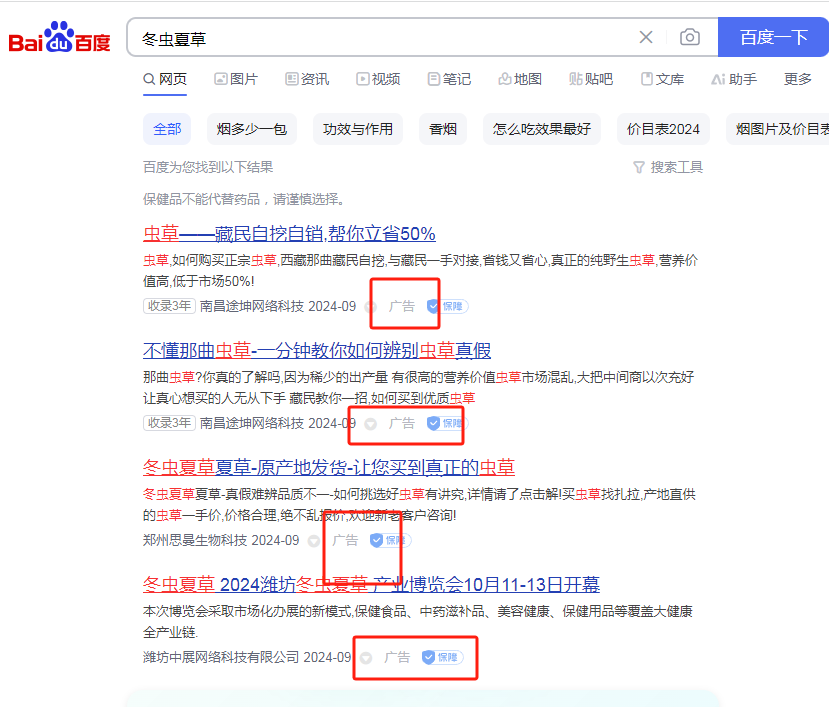The width and height of the screenshot is (829, 707).
Task: Click the Ai icon beside 助手
Action: pos(717,78)
